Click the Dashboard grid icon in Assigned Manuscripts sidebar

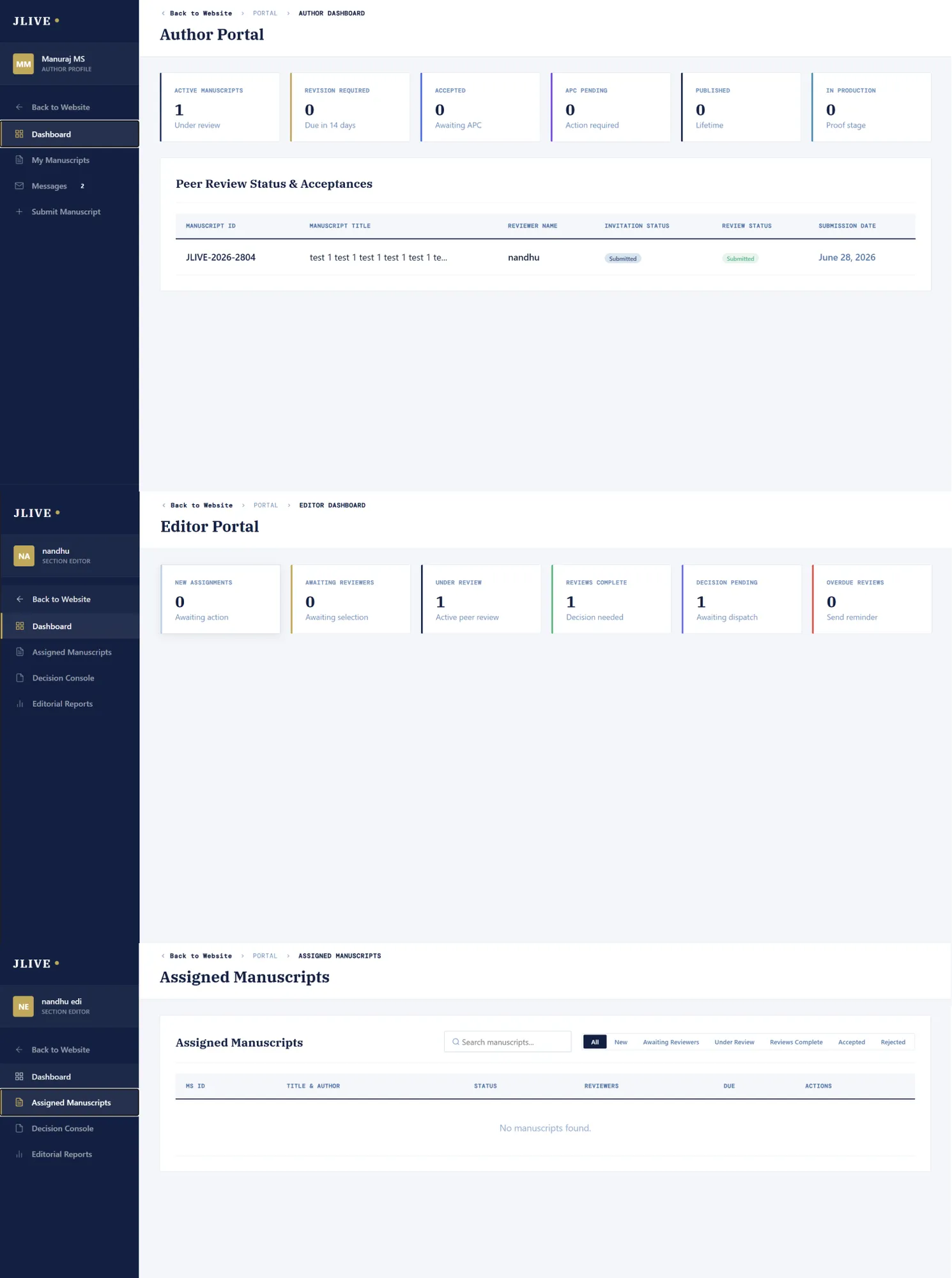tap(19, 1077)
